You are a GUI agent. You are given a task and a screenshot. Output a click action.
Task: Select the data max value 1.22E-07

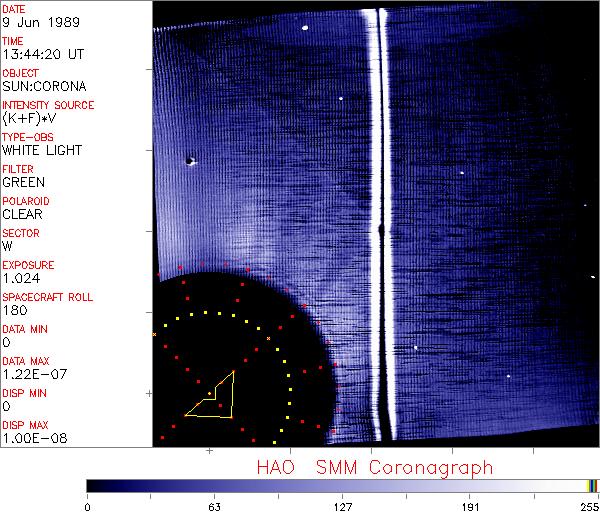(31, 374)
